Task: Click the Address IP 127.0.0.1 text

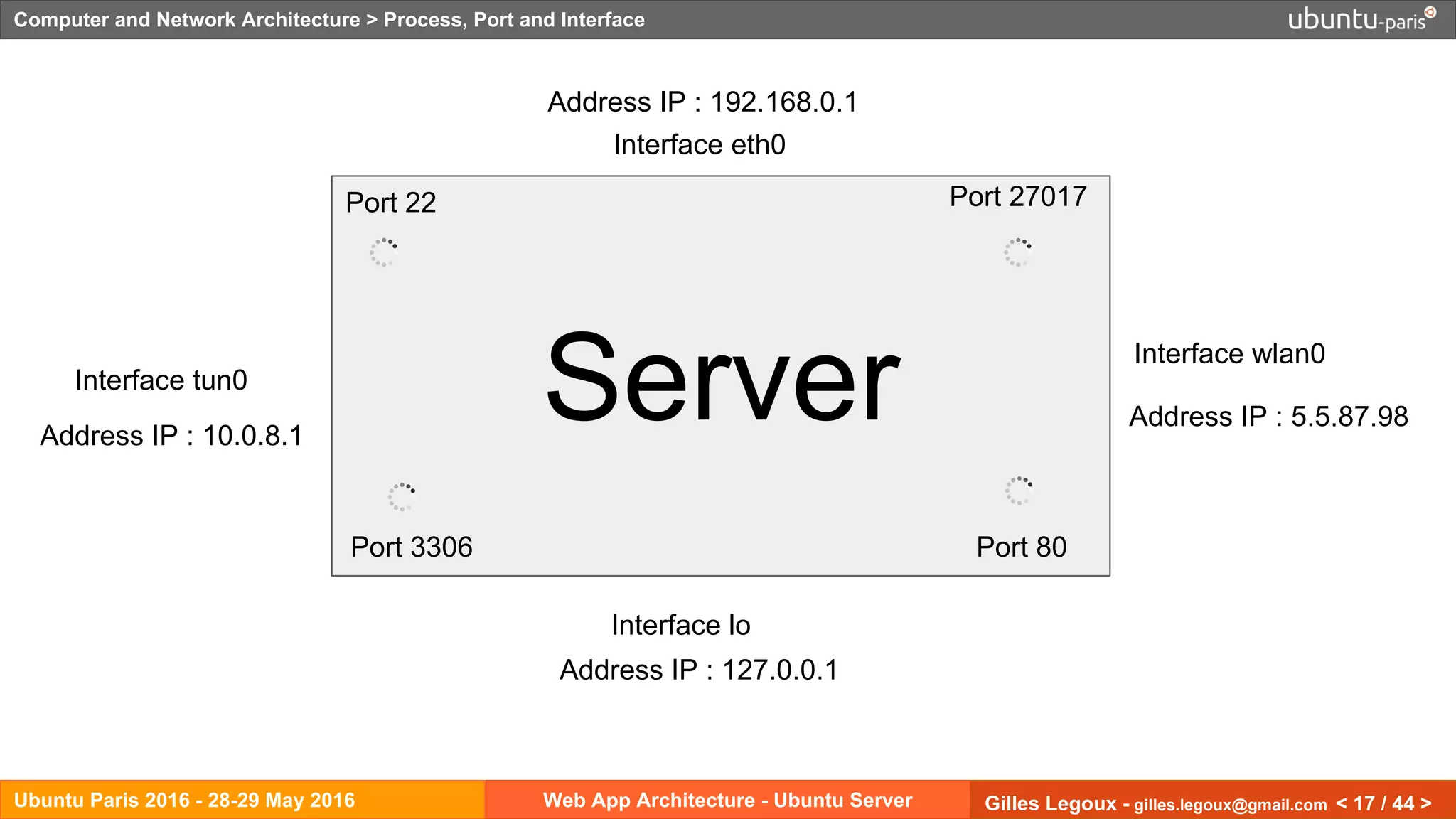Action: pyautogui.click(x=699, y=670)
